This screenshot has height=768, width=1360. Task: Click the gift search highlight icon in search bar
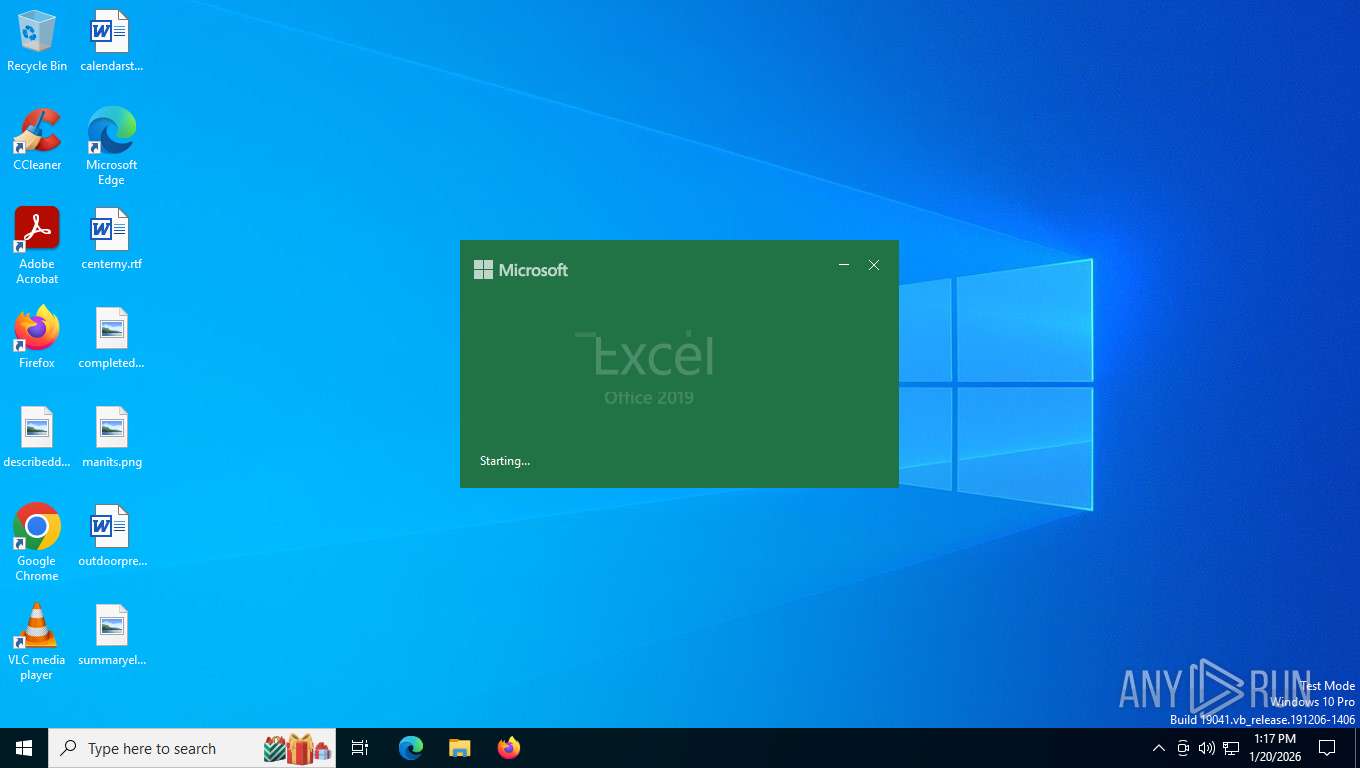[x=297, y=748]
